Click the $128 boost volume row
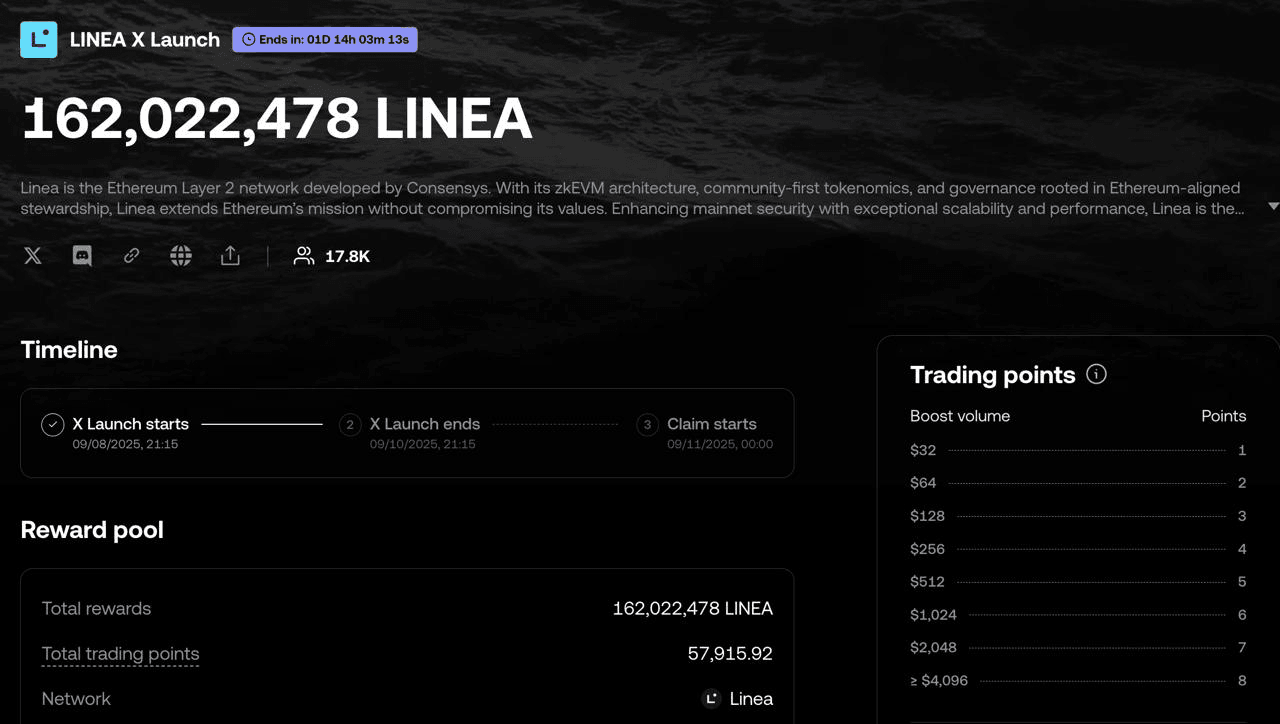The width and height of the screenshot is (1280, 724). coord(1078,516)
